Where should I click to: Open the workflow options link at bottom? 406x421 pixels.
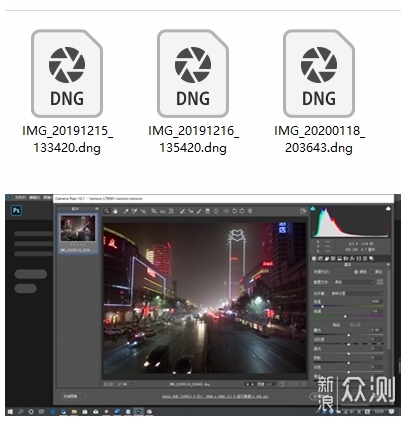pyautogui.click(x=215, y=397)
